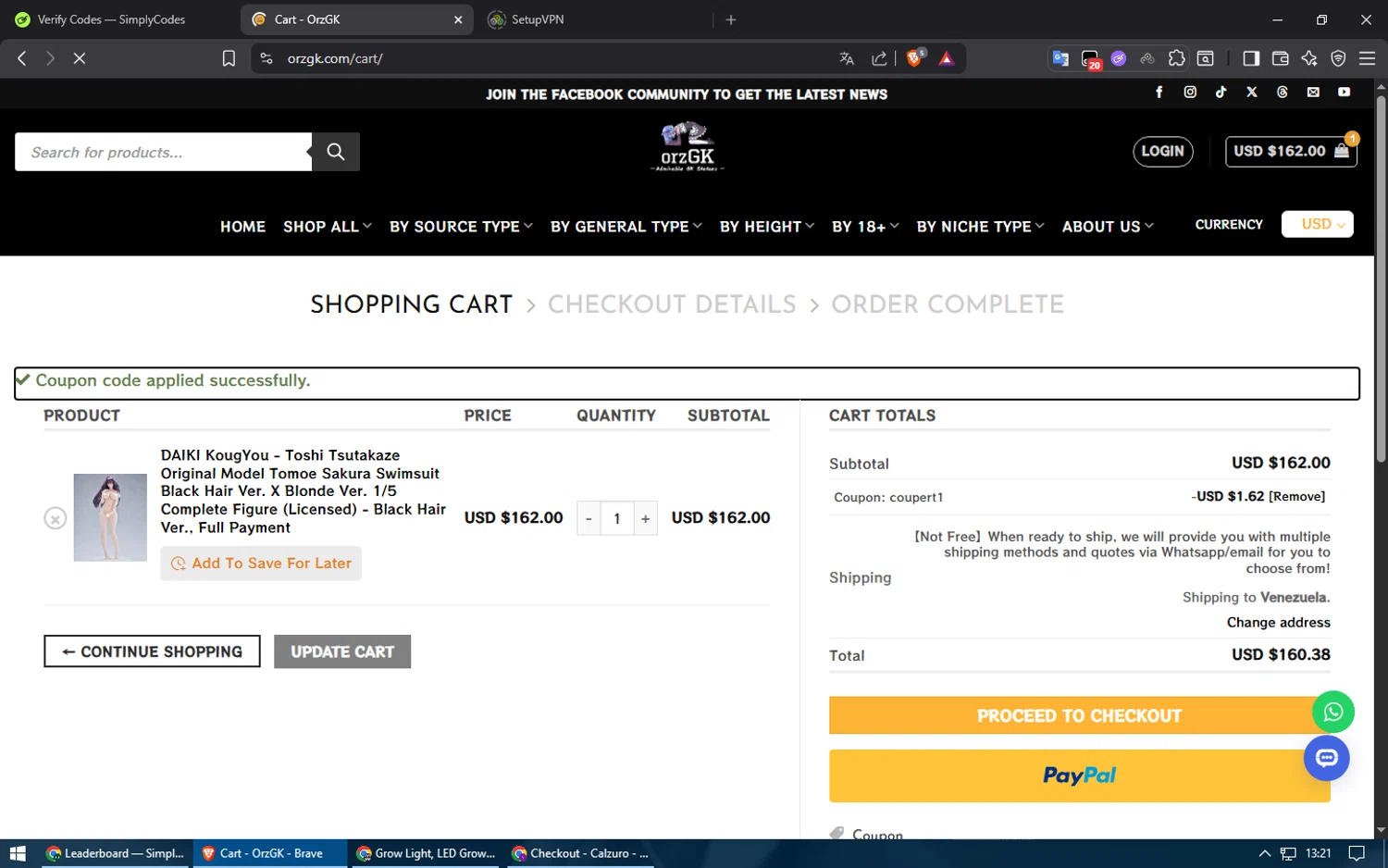Increase quantity with the plus button
Screen dimensions: 1388x868
click(x=645, y=518)
